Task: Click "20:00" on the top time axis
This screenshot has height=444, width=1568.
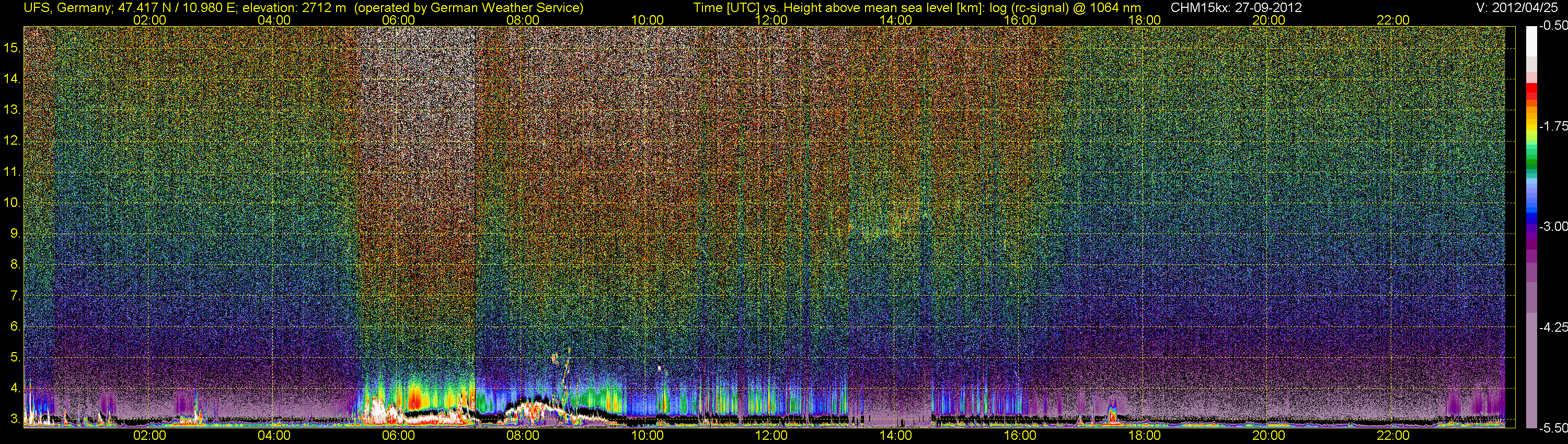Action: point(1269,20)
